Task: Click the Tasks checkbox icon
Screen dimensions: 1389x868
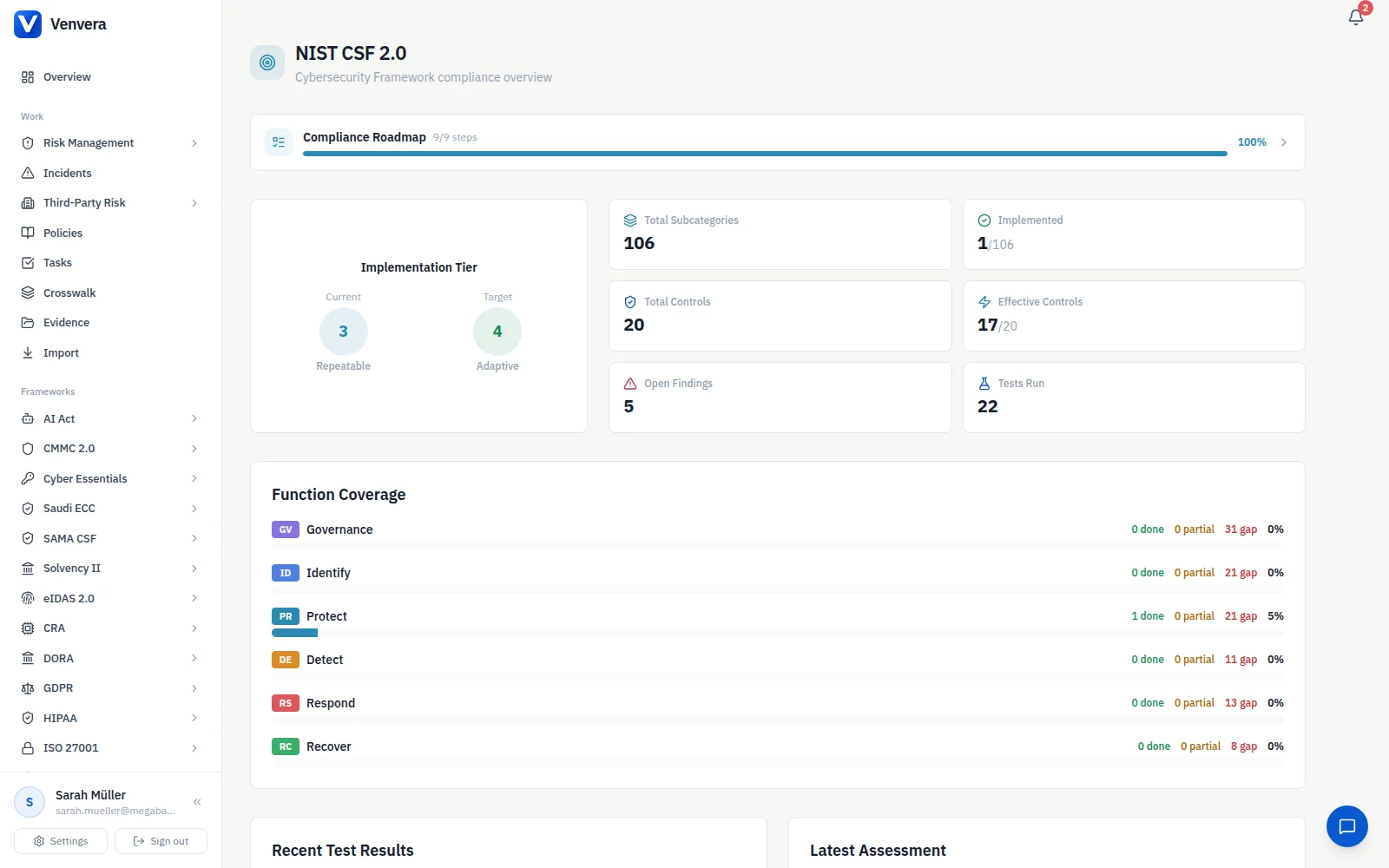Action: 28,263
